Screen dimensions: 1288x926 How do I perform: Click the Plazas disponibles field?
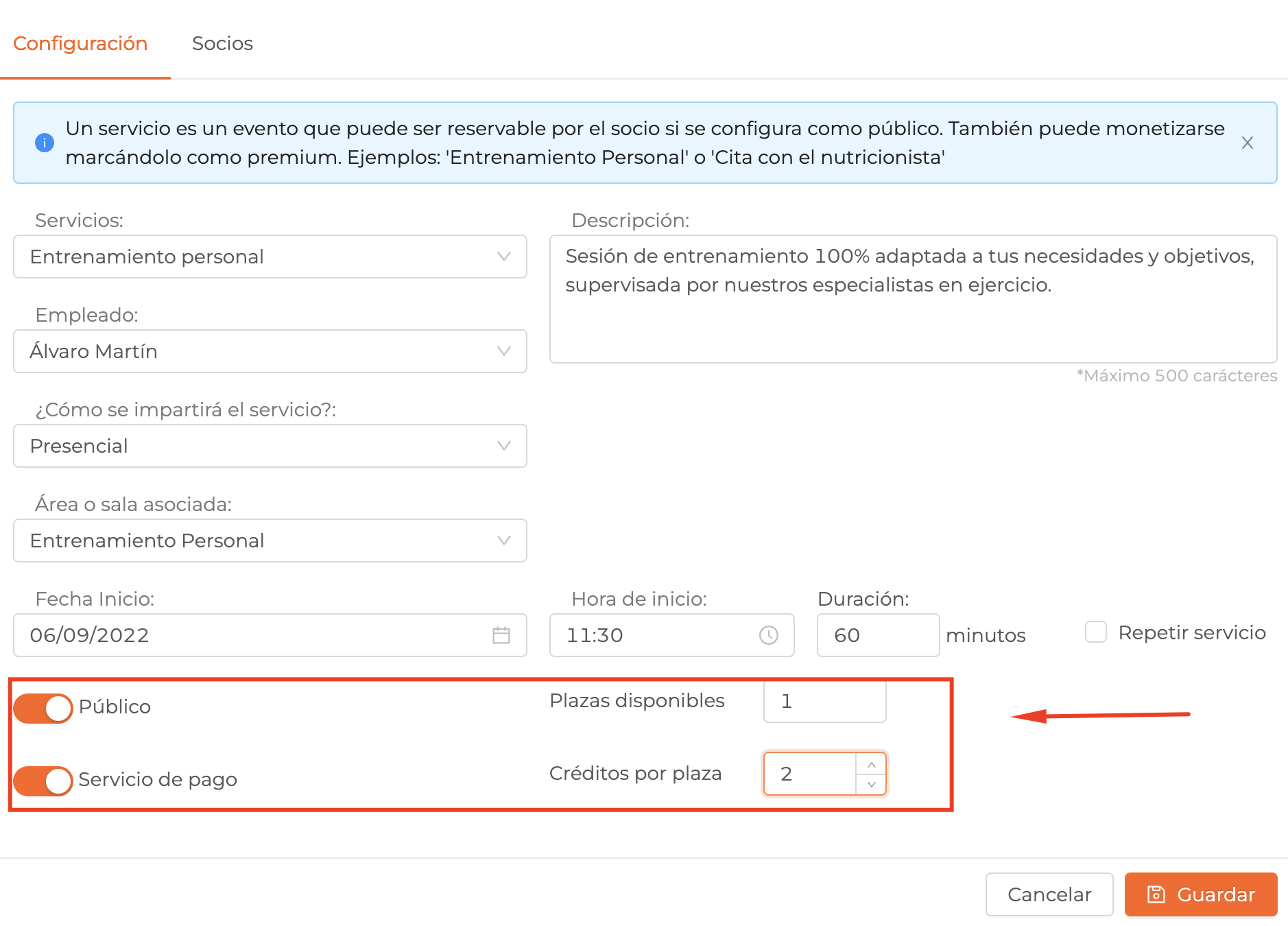[x=825, y=701]
